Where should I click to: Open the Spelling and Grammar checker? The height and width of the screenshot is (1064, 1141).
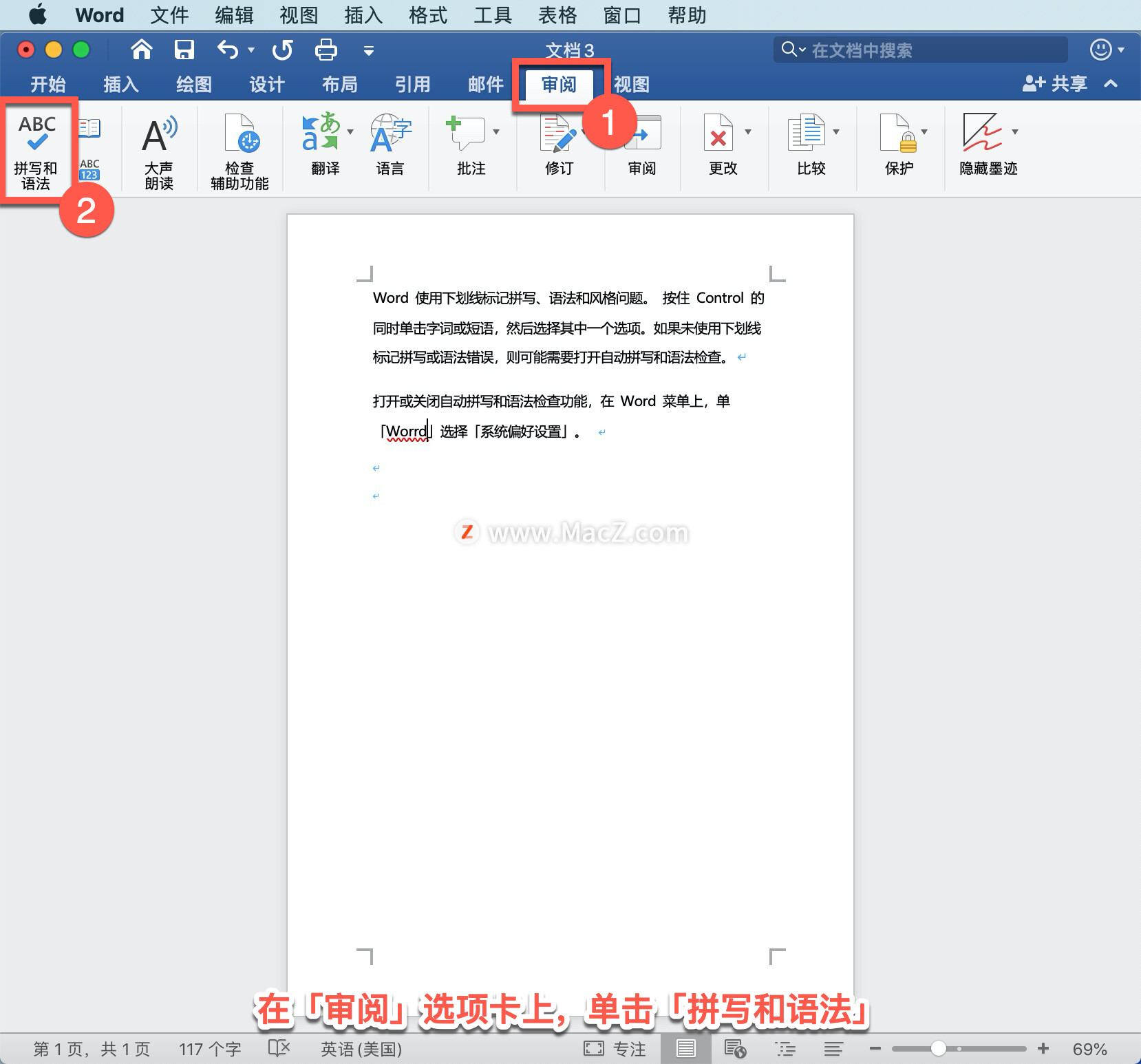(x=36, y=151)
